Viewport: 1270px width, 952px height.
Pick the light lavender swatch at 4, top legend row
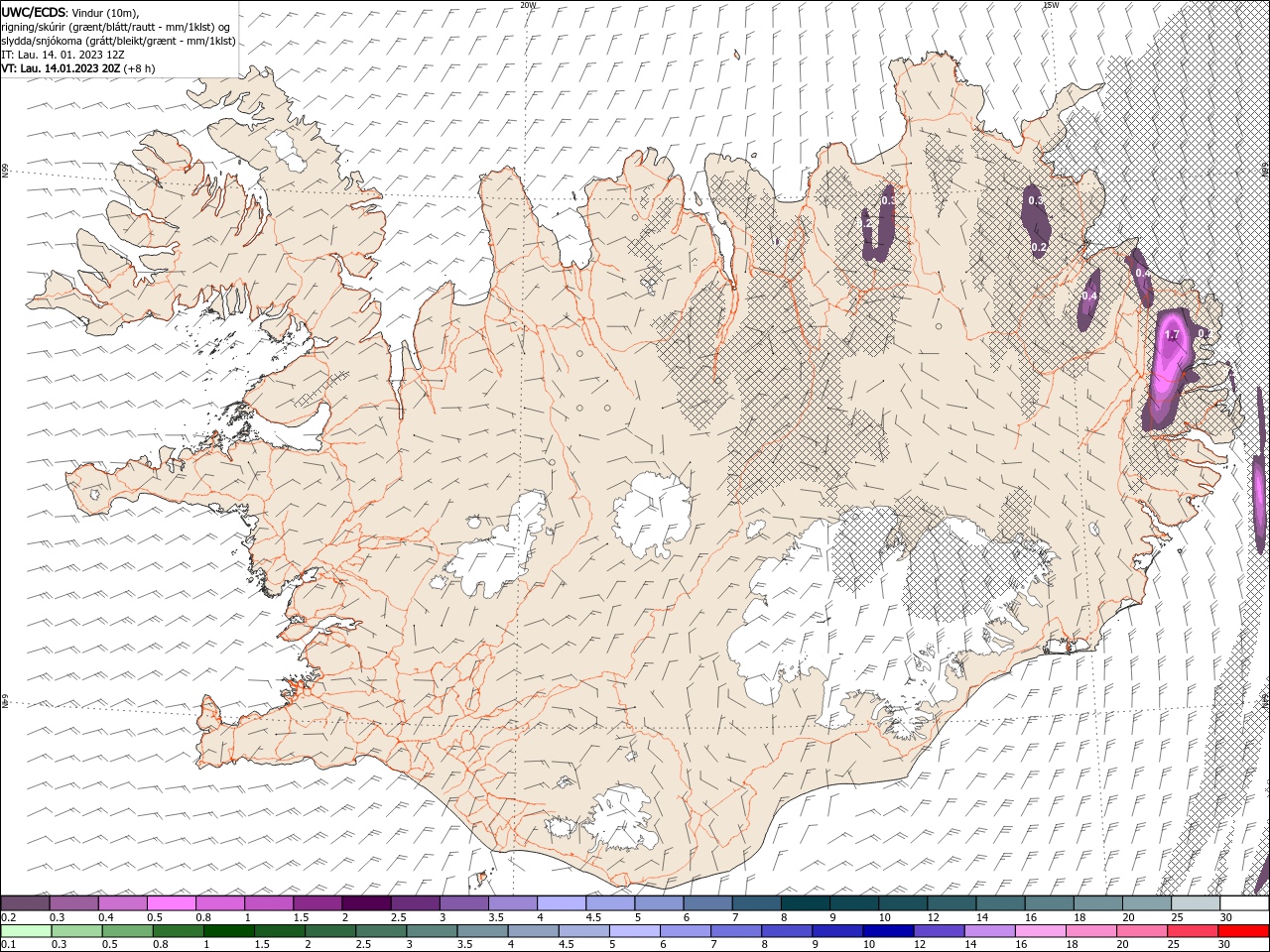[x=562, y=903]
